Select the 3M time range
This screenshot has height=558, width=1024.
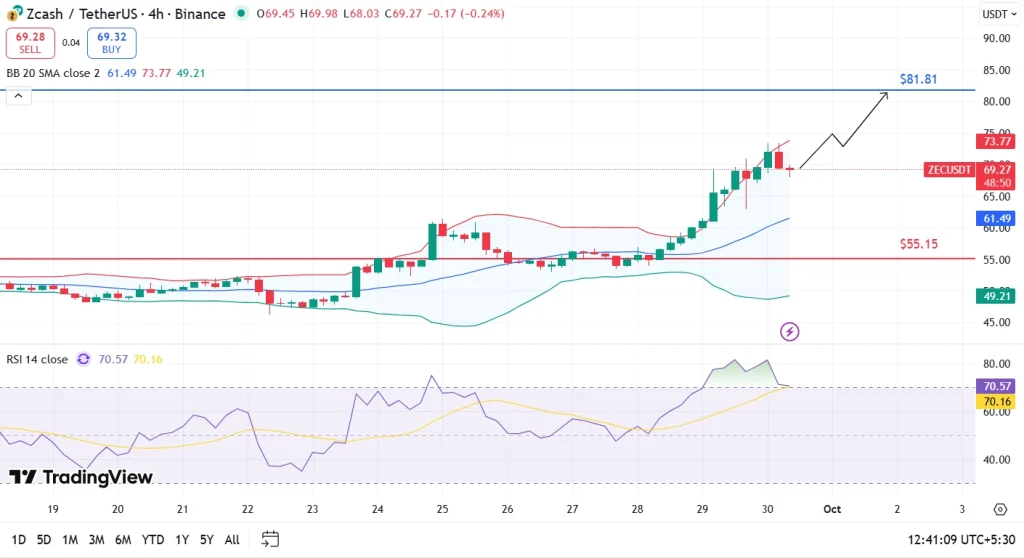click(97, 539)
